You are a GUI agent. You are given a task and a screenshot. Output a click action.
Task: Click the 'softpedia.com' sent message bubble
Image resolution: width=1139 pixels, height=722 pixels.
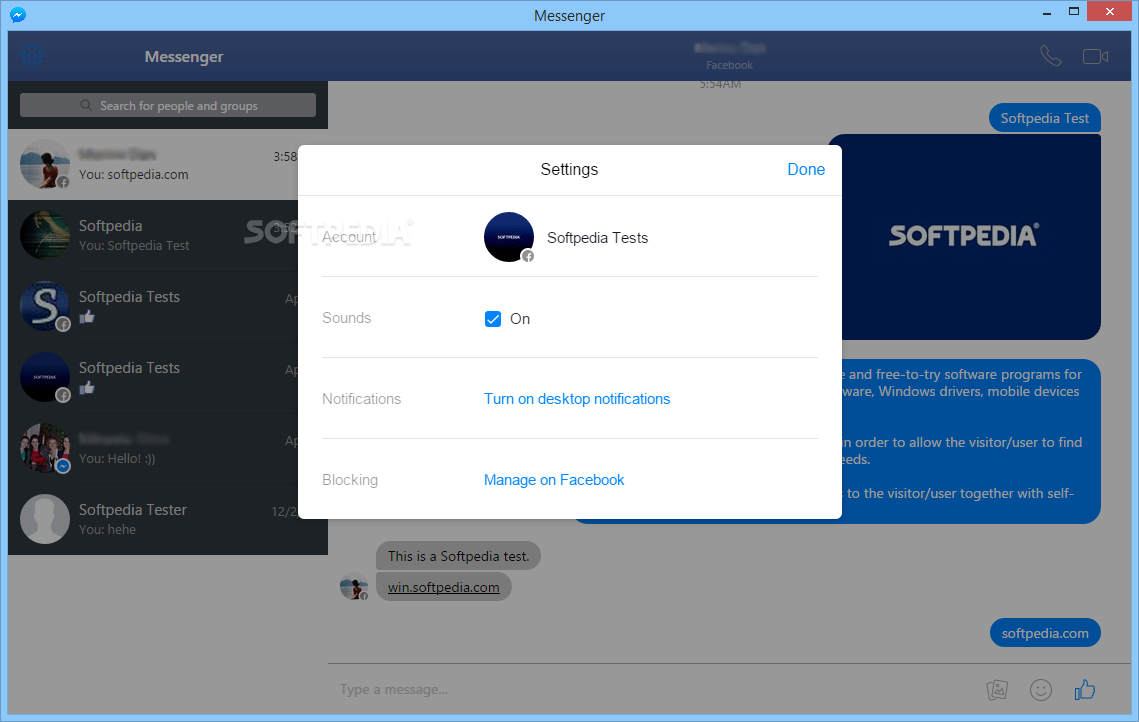point(1045,633)
